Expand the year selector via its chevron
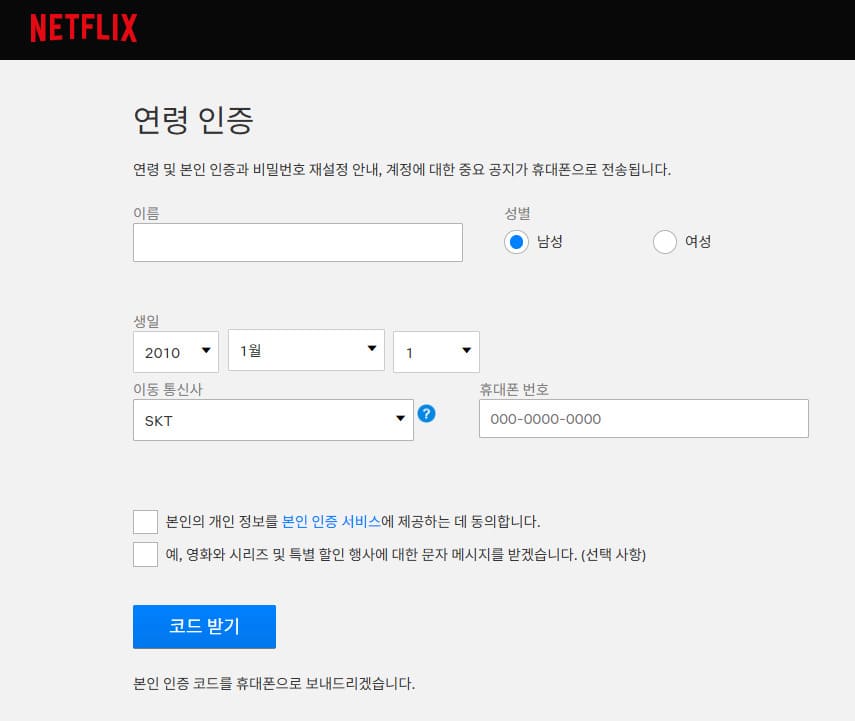This screenshot has height=721, width=855. coord(204,352)
